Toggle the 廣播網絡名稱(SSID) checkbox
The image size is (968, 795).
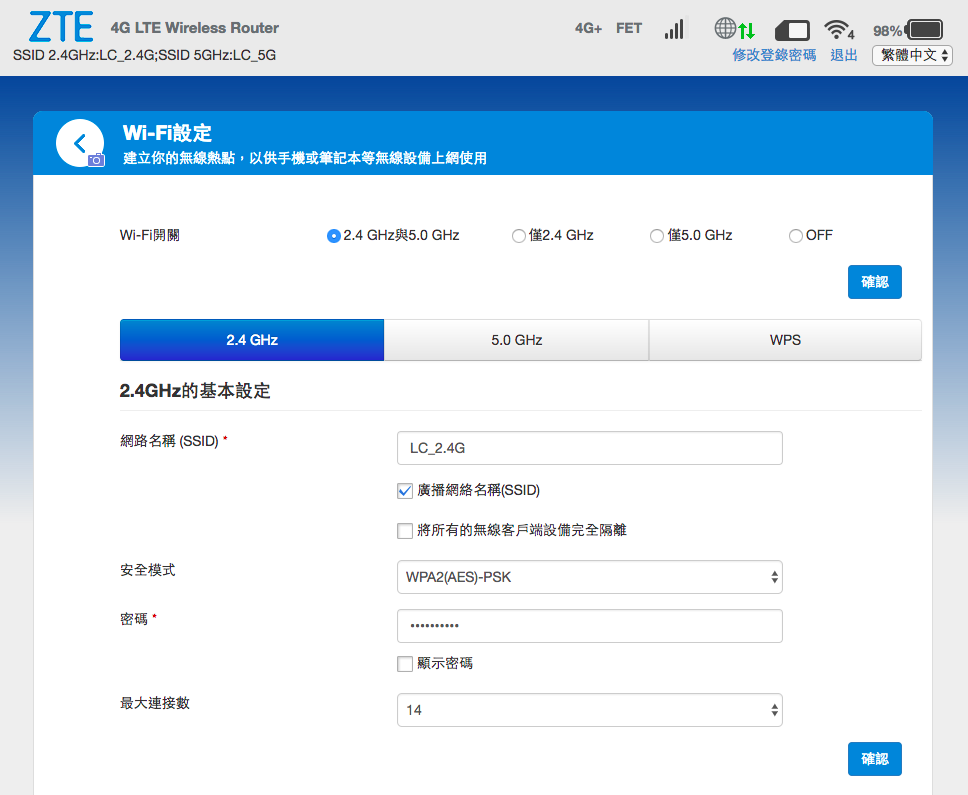405,491
